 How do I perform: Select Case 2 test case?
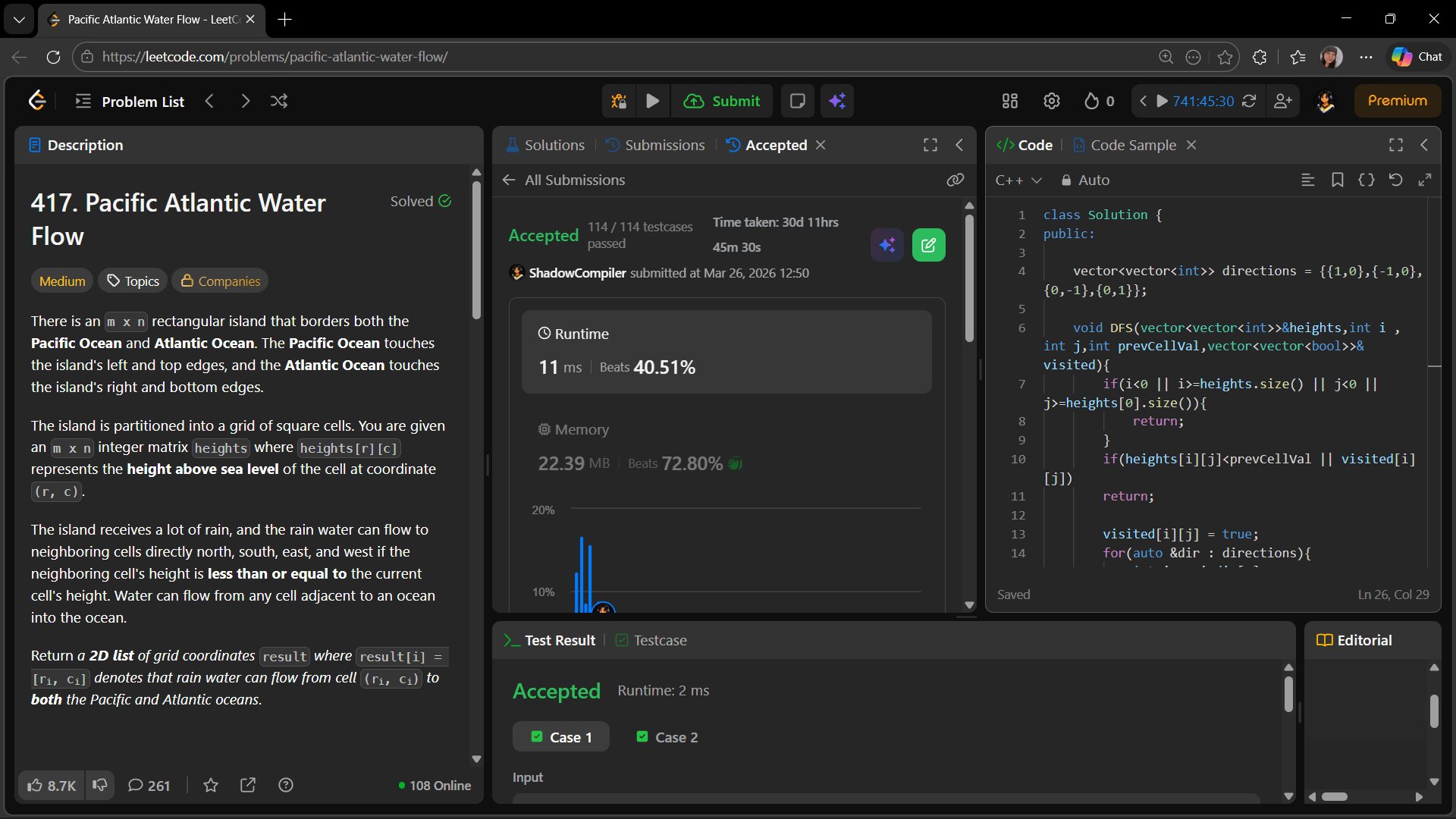point(667,737)
